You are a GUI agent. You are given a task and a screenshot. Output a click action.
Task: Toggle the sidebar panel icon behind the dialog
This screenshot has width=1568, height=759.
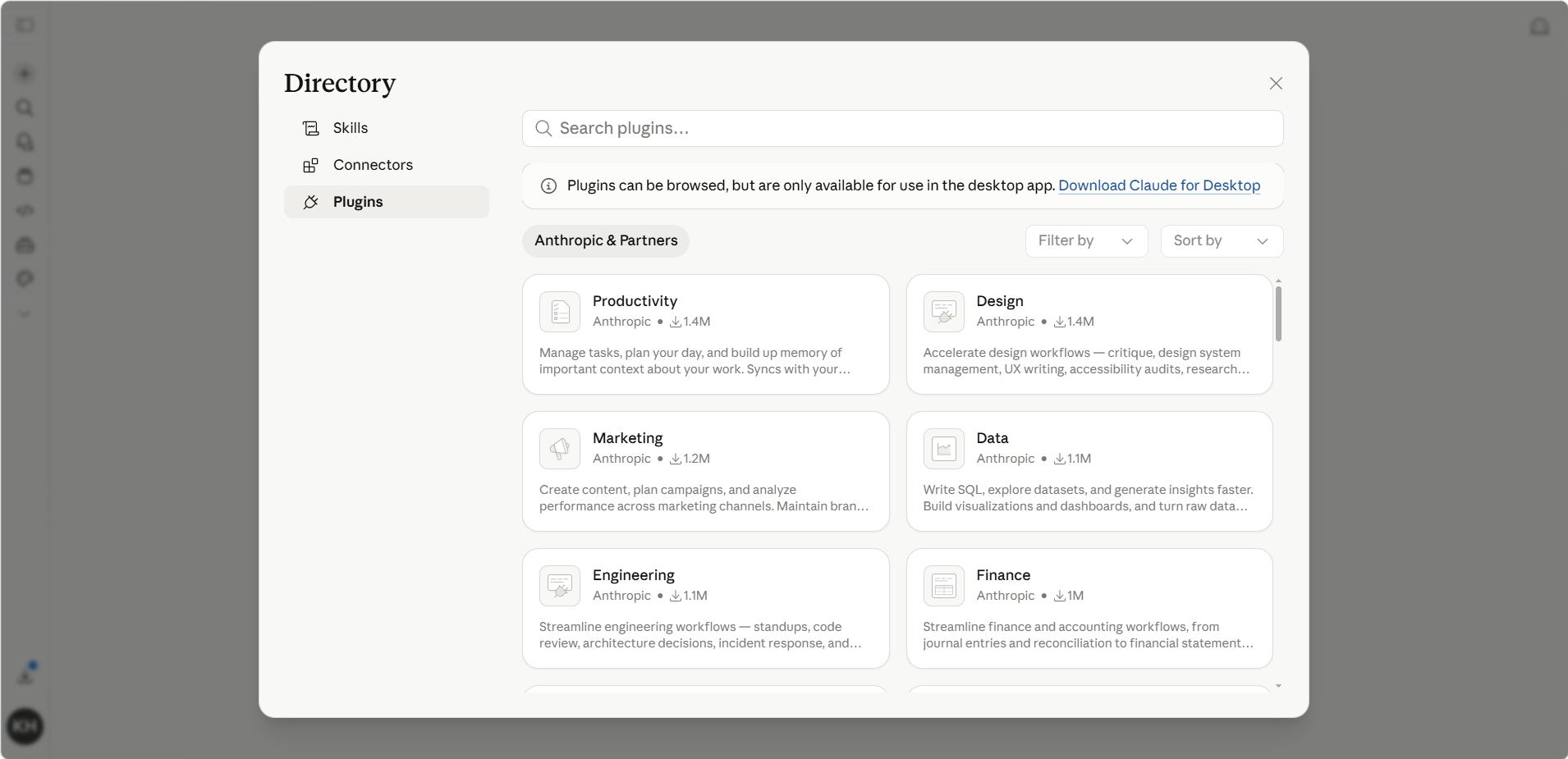[25, 25]
